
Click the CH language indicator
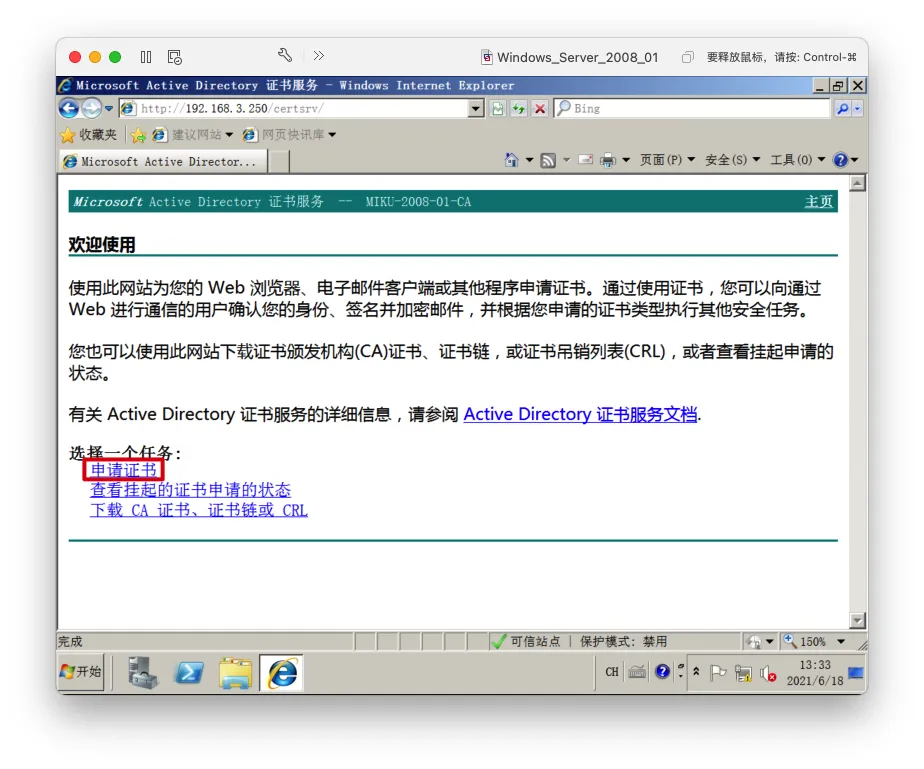tap(612, 672)
